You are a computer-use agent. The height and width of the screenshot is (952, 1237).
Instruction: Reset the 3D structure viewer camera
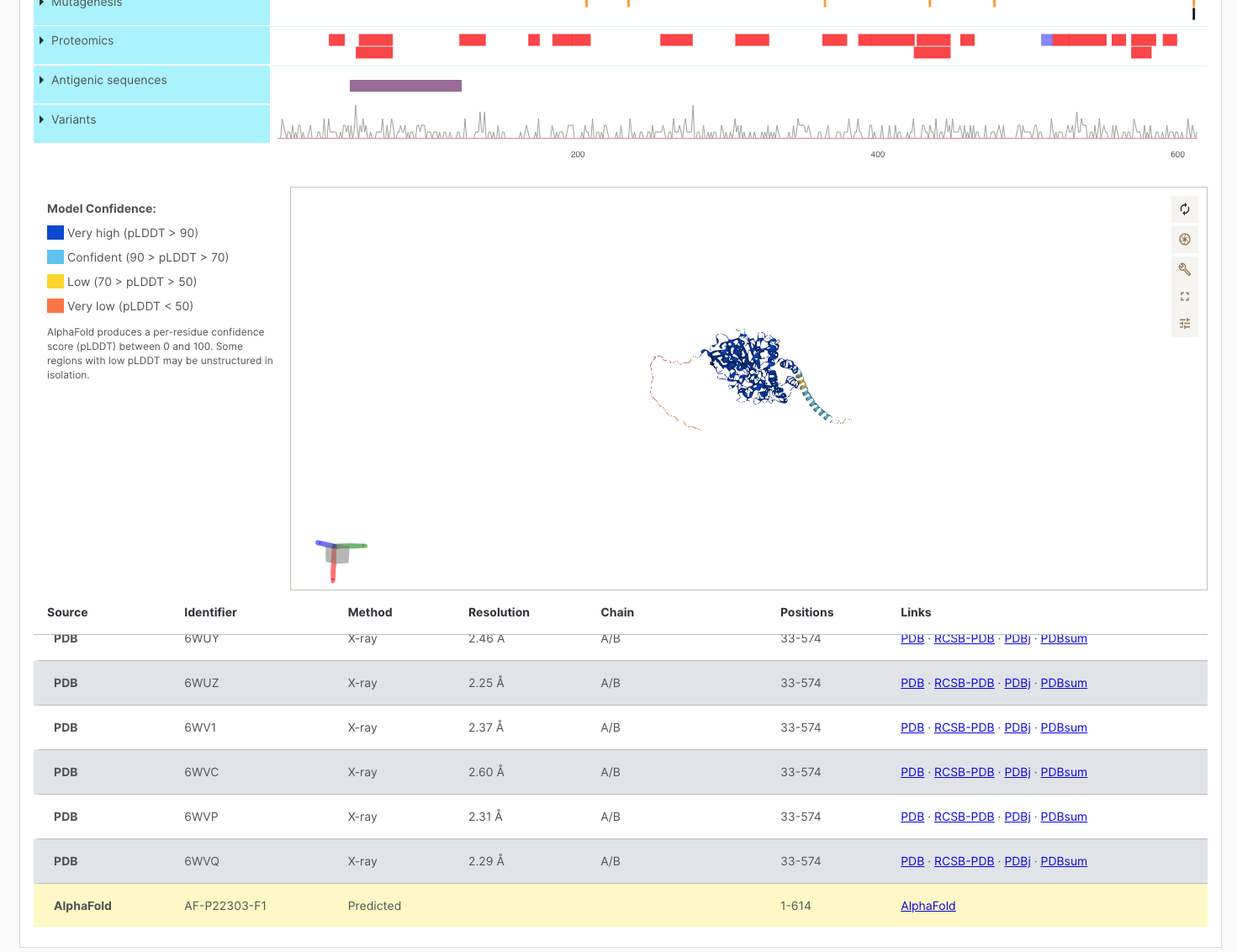point(1185,209)
